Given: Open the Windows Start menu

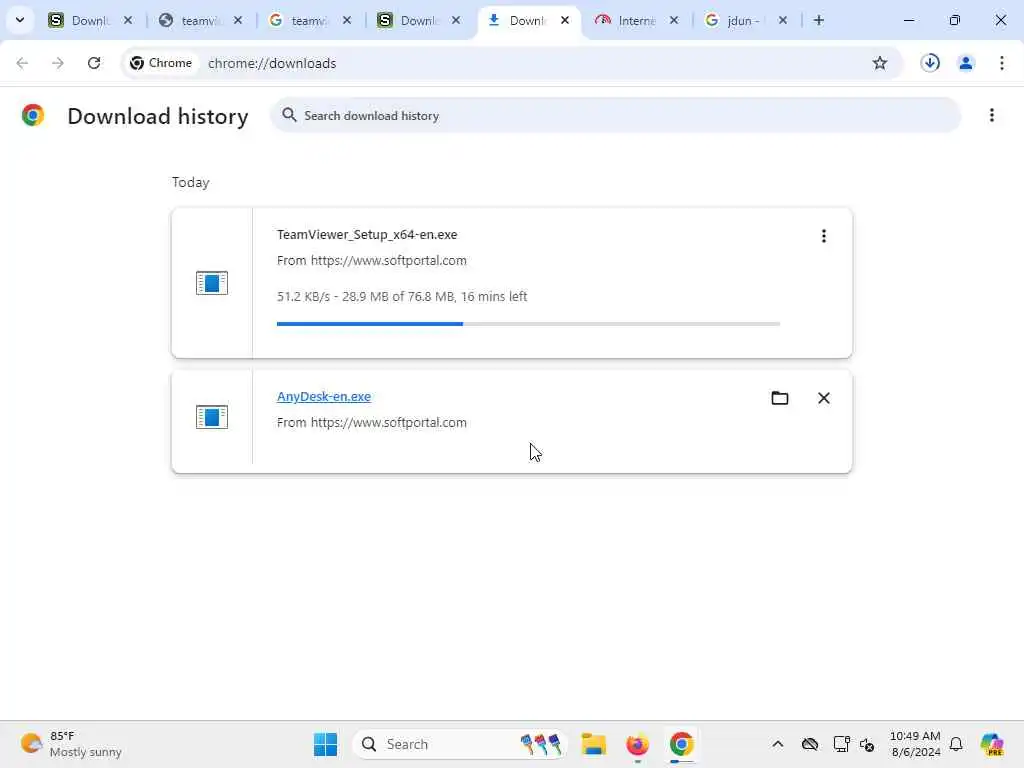Looking at the screenshot, I should pyautogui.click(x=325, y=744).
